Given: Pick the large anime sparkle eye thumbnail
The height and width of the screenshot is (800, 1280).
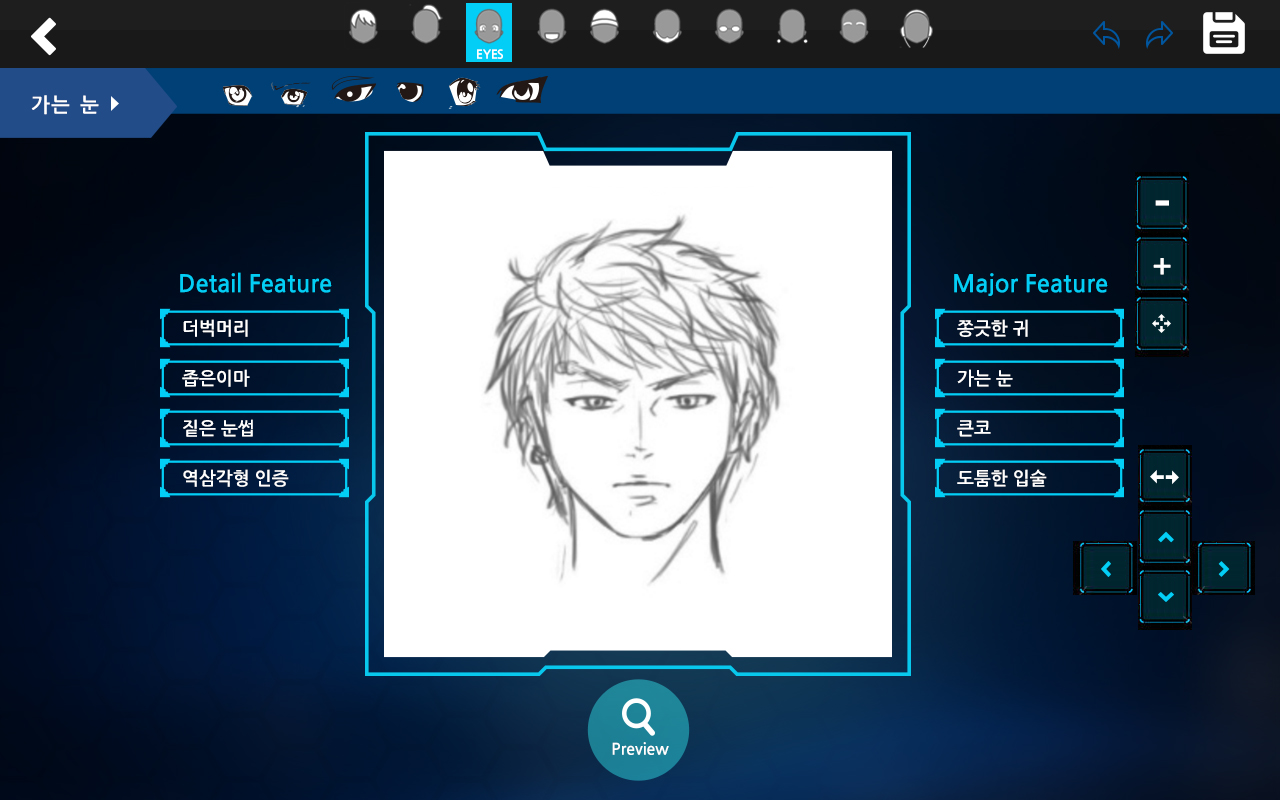Looking at the screenshot, I should (x=463, y=92).
